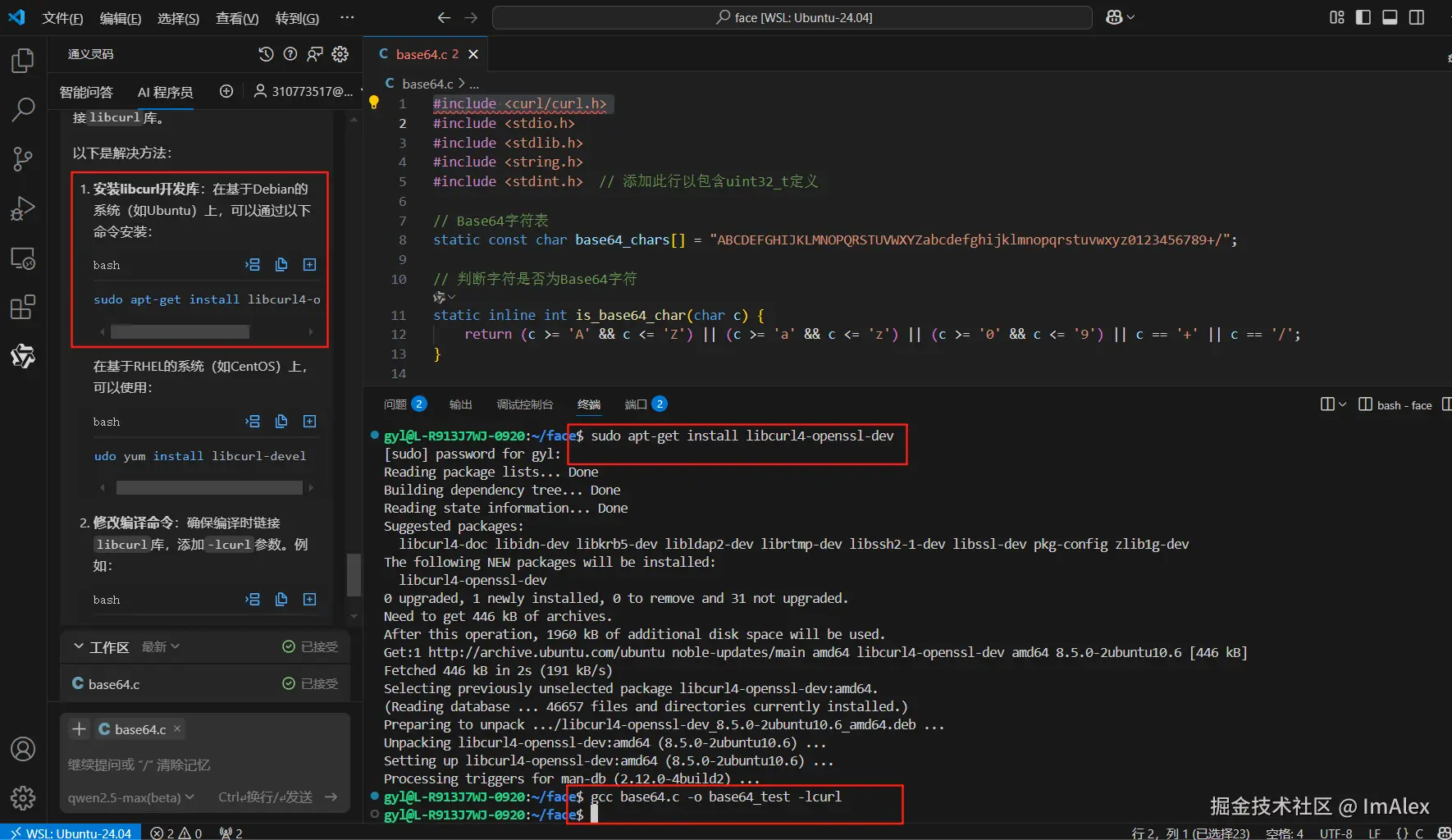This screenshot has height=840, width=1452.
Task: Click UTF-8 encoding in status bar
Action: coord(1336,833)
